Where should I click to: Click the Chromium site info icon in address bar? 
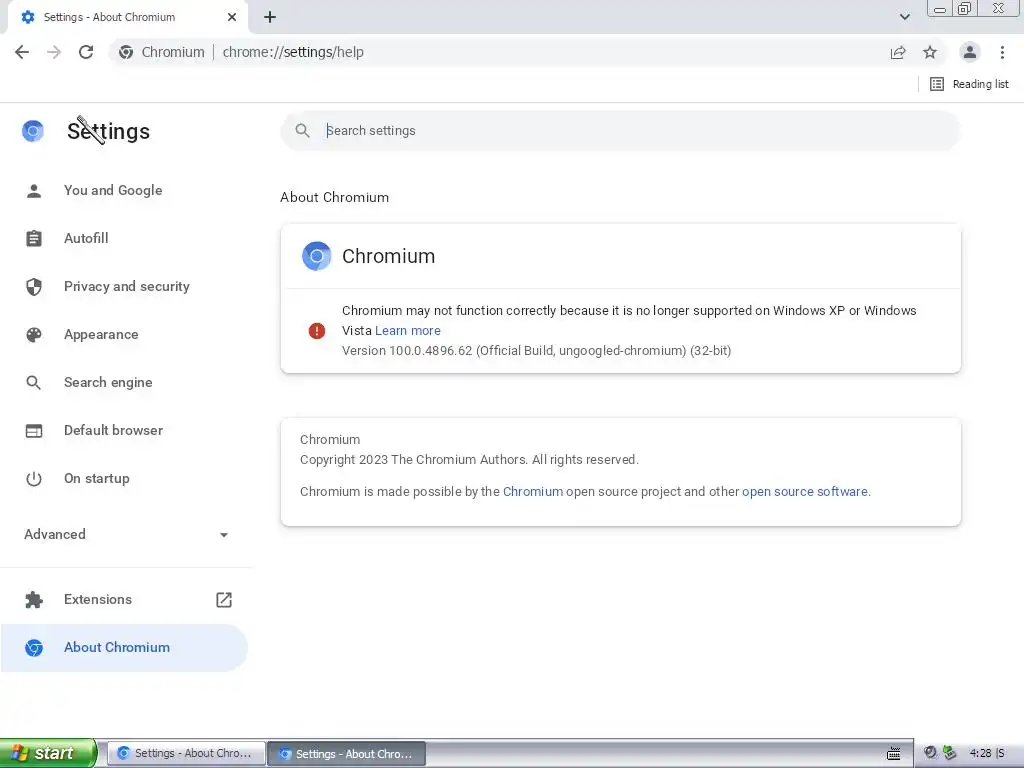pyautogui.click(x=126, y=52)
